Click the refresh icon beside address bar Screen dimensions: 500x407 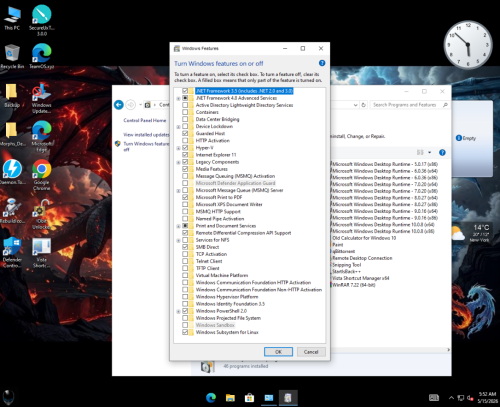pyautogui.click(x=364, y=105)
